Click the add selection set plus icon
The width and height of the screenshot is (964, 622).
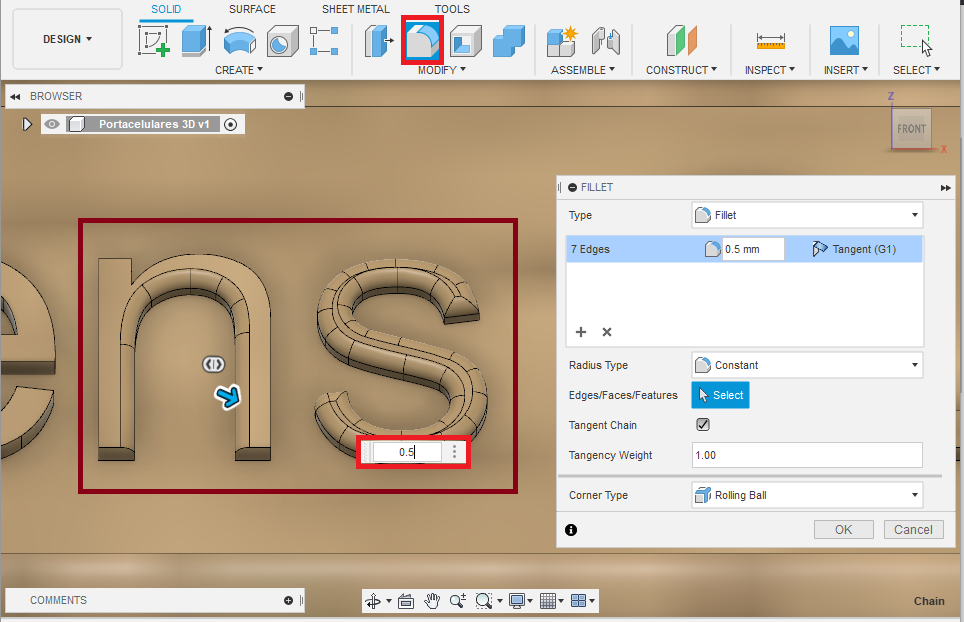[x=580, y=332]
